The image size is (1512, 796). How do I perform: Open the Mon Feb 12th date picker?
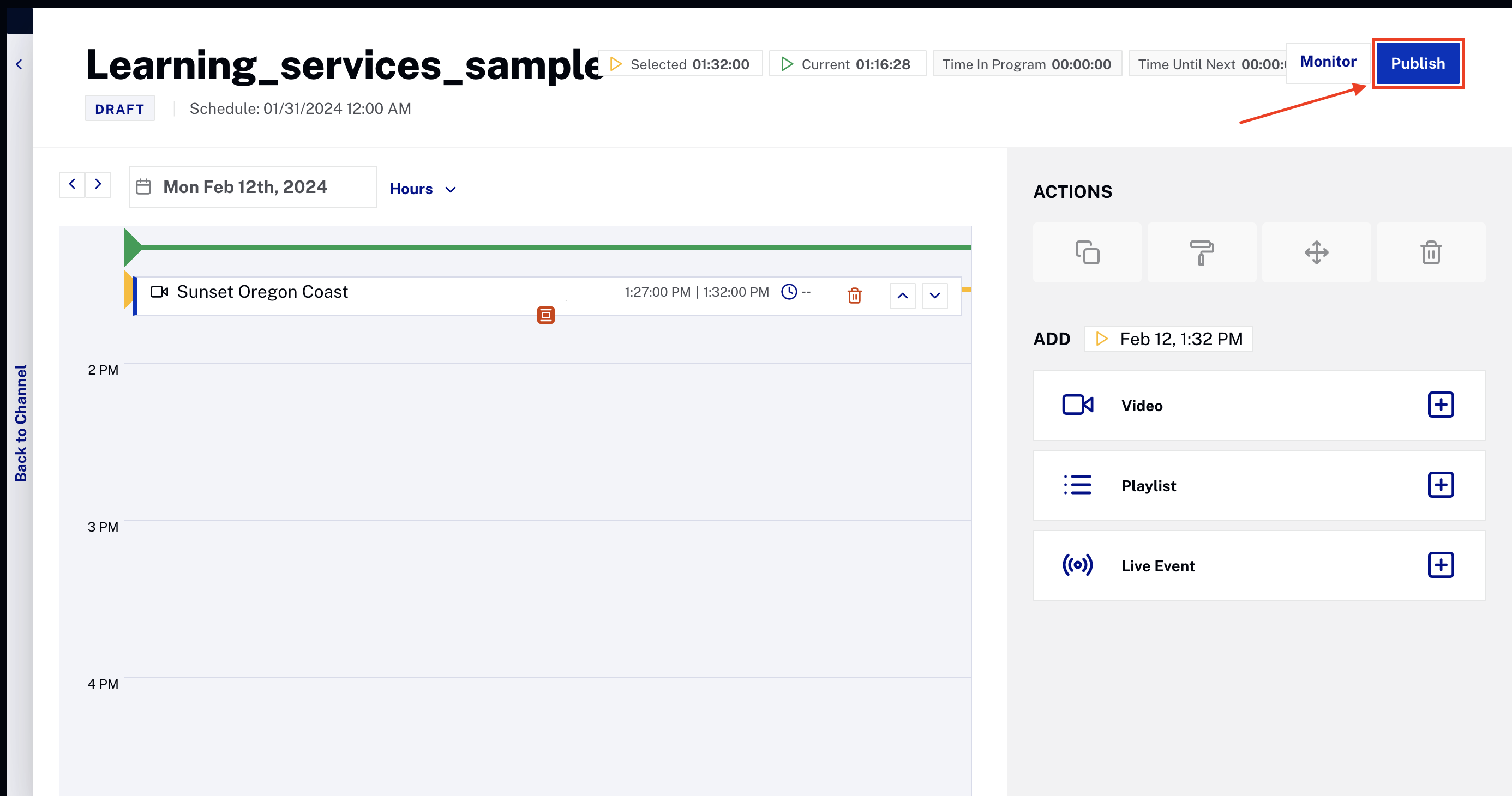pos(253,187)
